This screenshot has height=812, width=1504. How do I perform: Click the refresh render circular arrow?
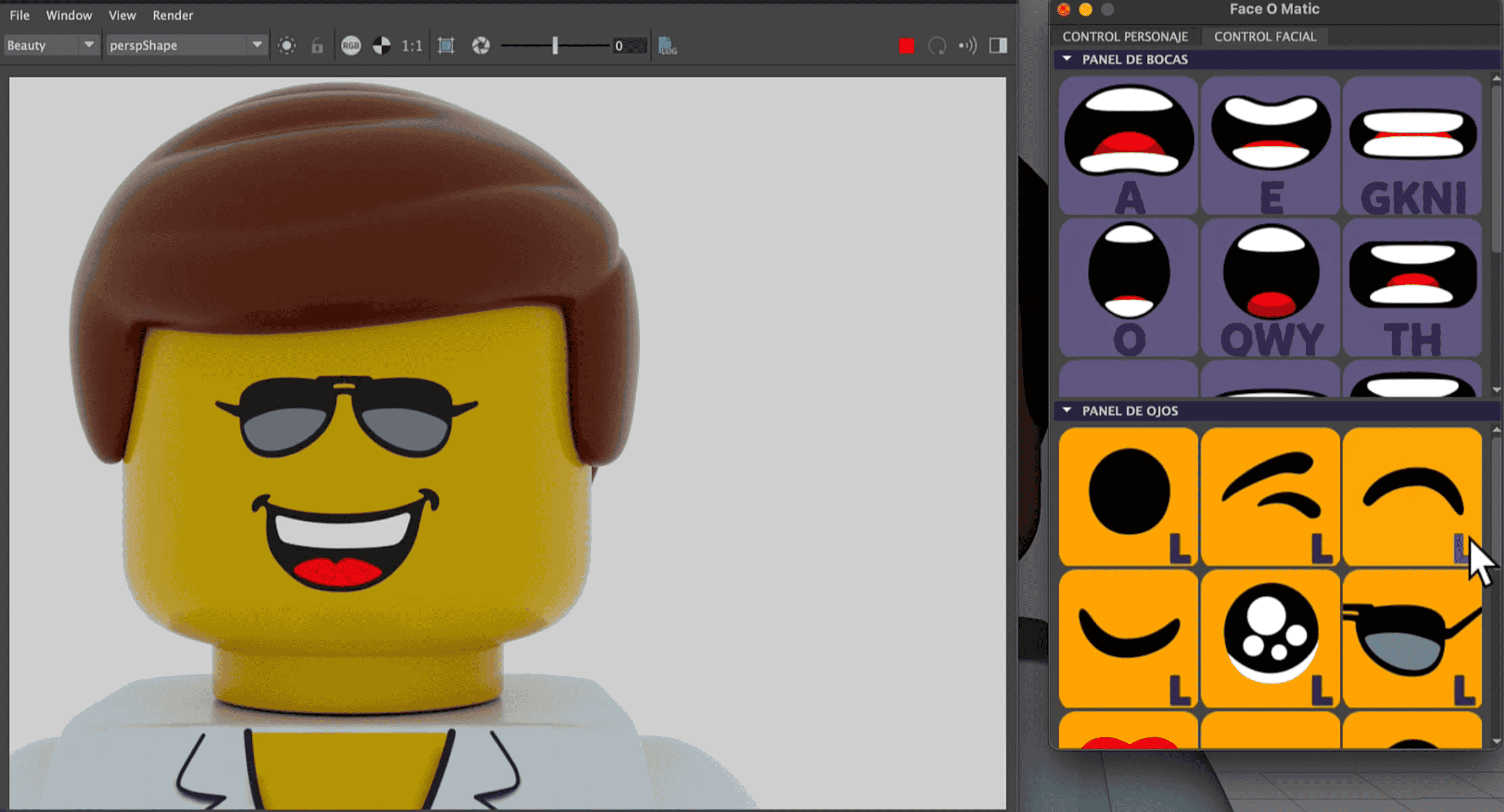[937, 46]
